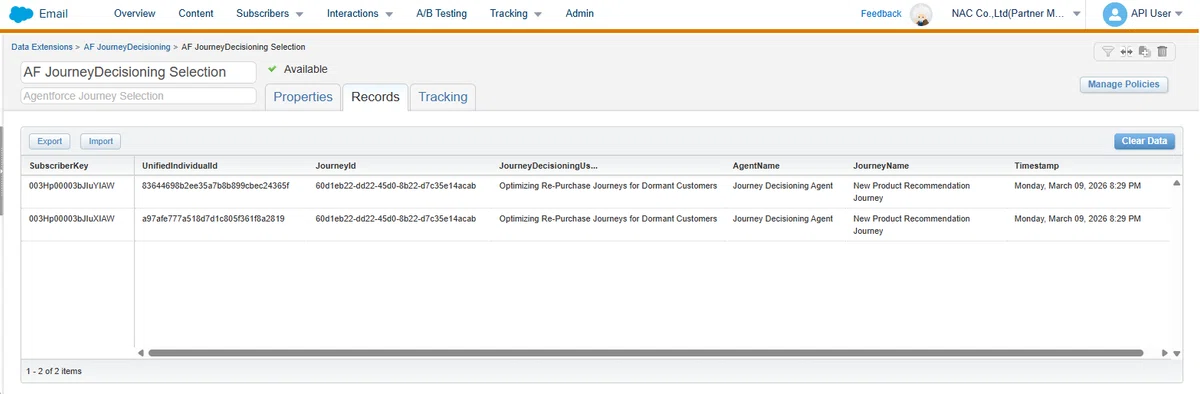The image size is (1200, 394).
Task: Switch to the Properties tab
Action: 303,97
